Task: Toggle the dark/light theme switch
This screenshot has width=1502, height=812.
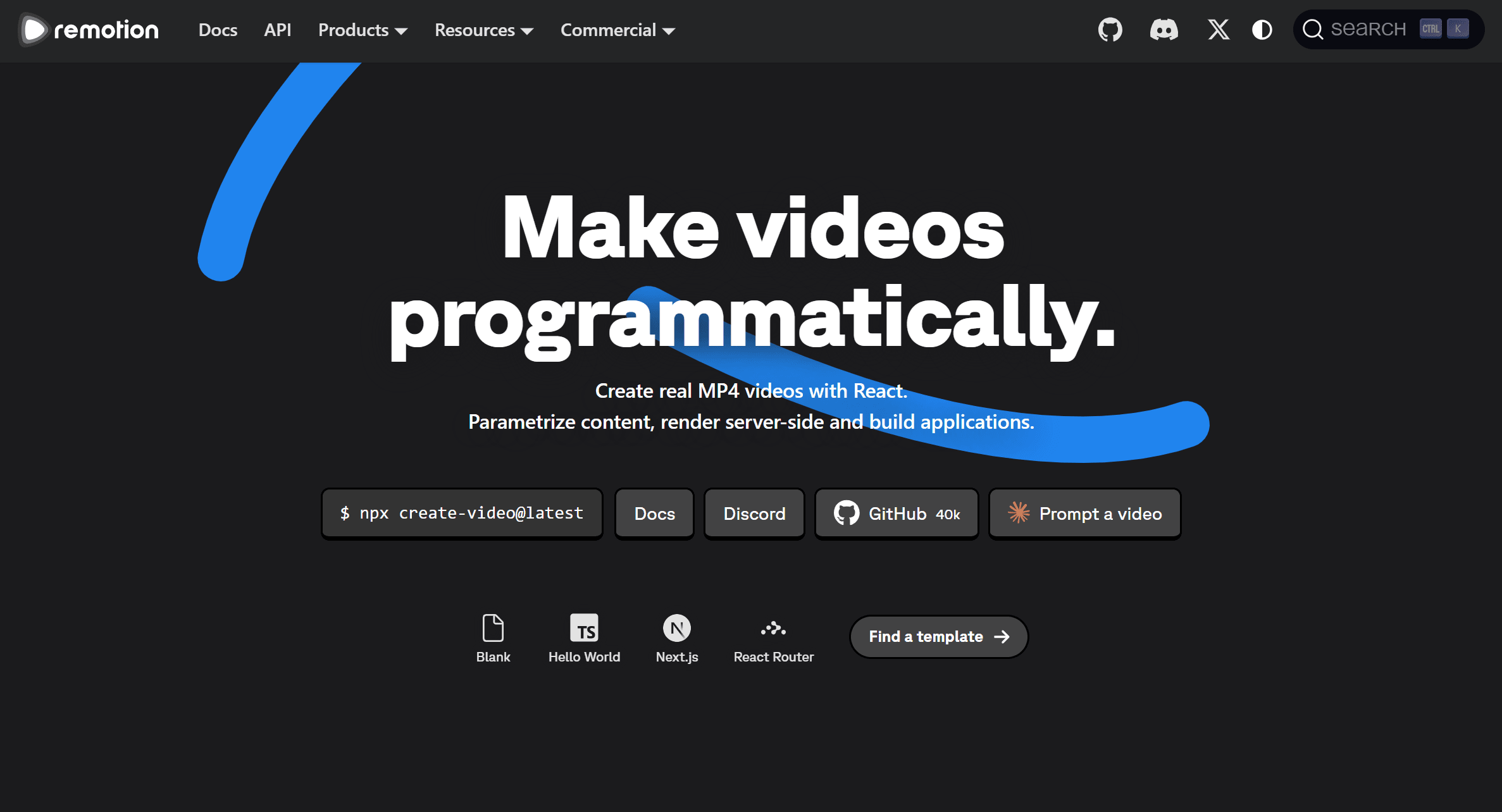Action: (1262, 30)
